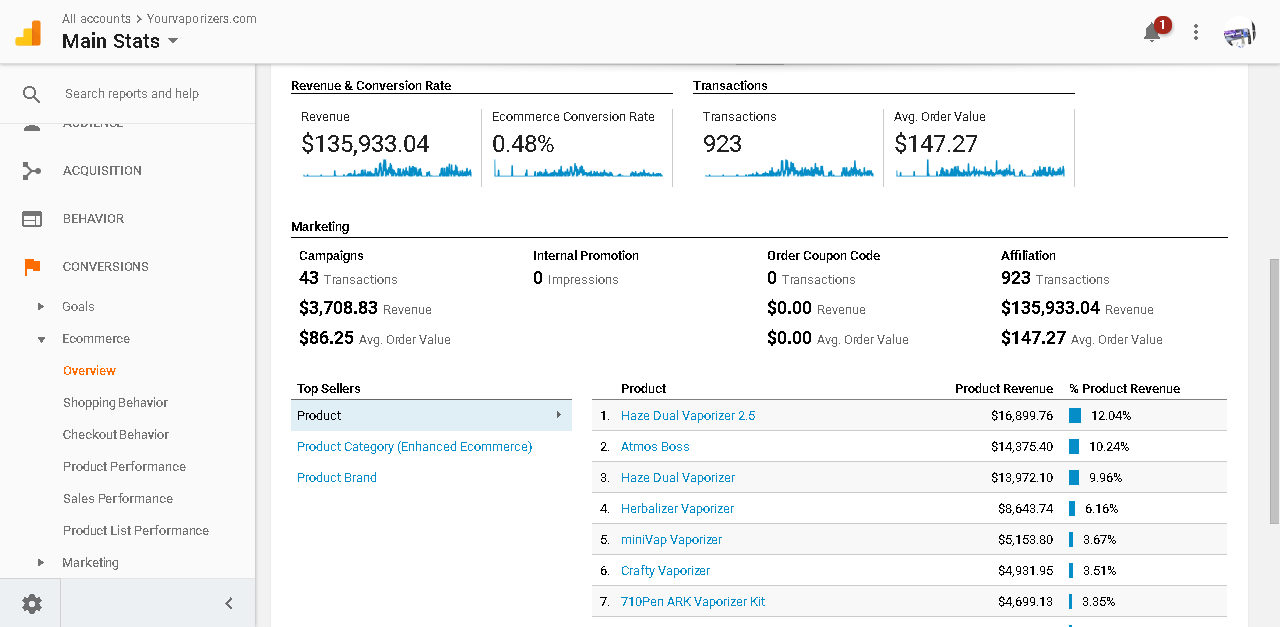Select Product Brand top sellers
1280x627 pixels.
pos(337,478)
